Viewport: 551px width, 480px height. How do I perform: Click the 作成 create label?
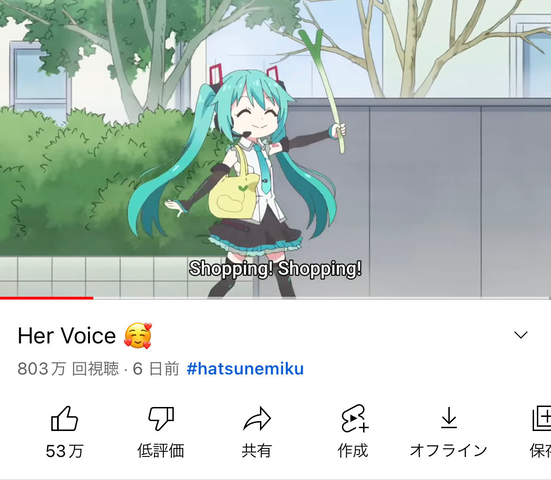pos(353,450)
